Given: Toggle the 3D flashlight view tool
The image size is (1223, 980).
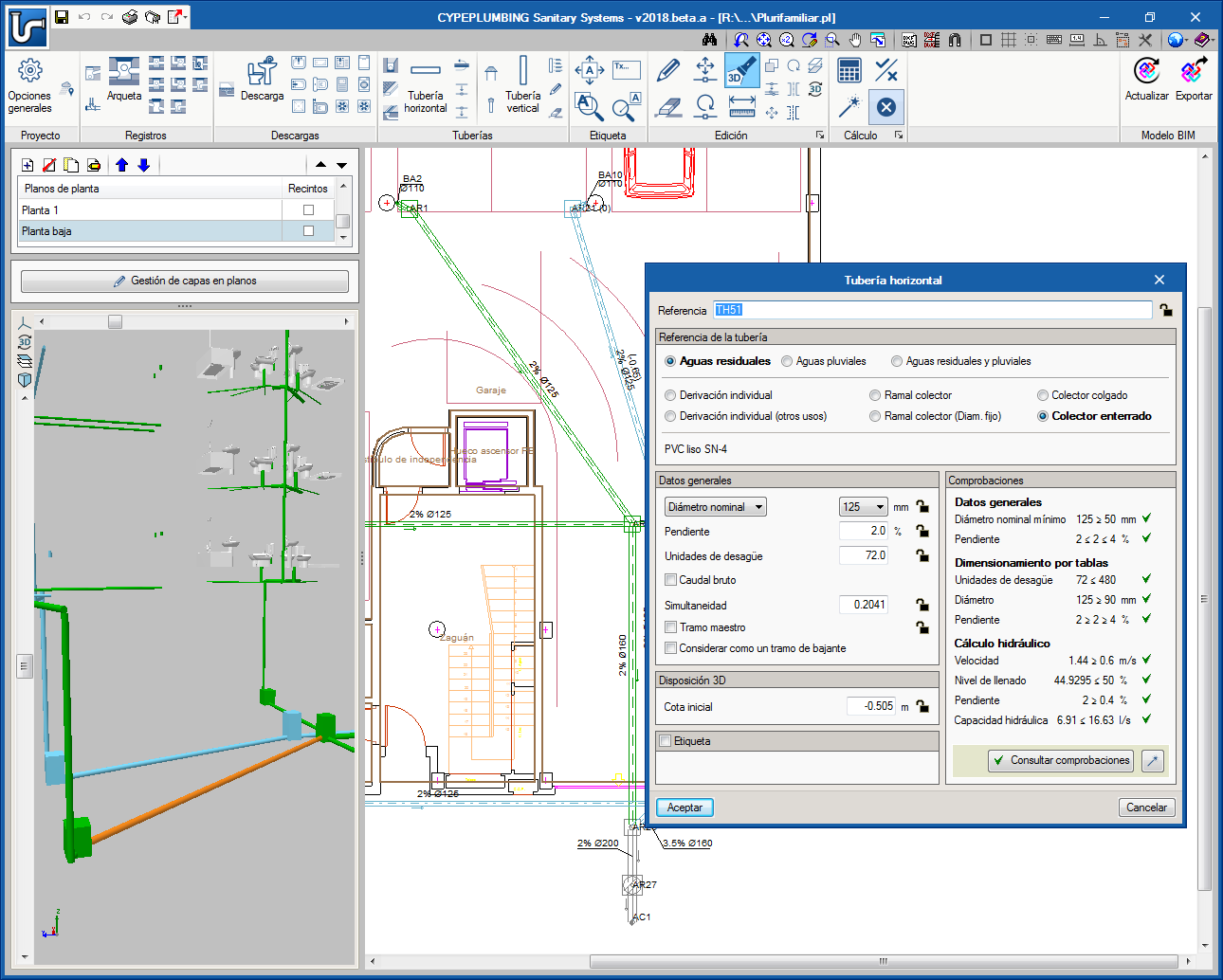Looking at the screenshot, I should click(740, 70).
